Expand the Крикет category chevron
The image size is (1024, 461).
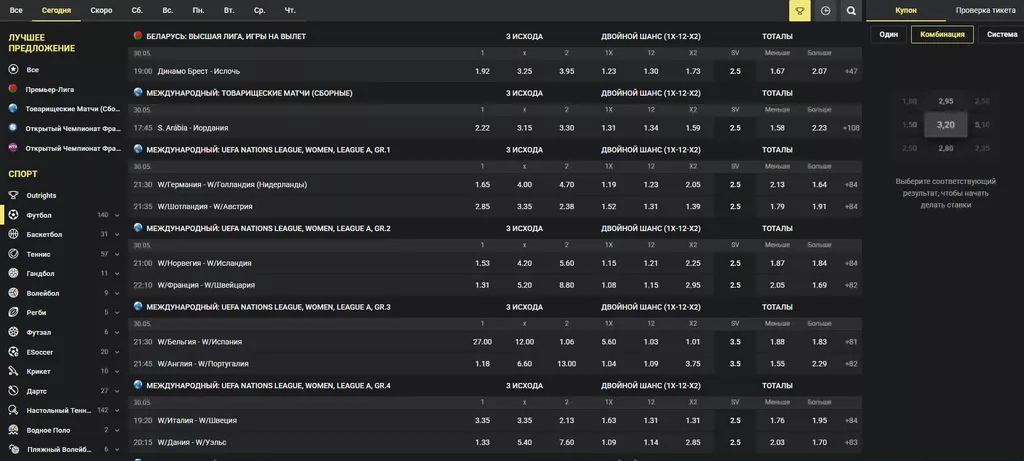click(117, 372)
